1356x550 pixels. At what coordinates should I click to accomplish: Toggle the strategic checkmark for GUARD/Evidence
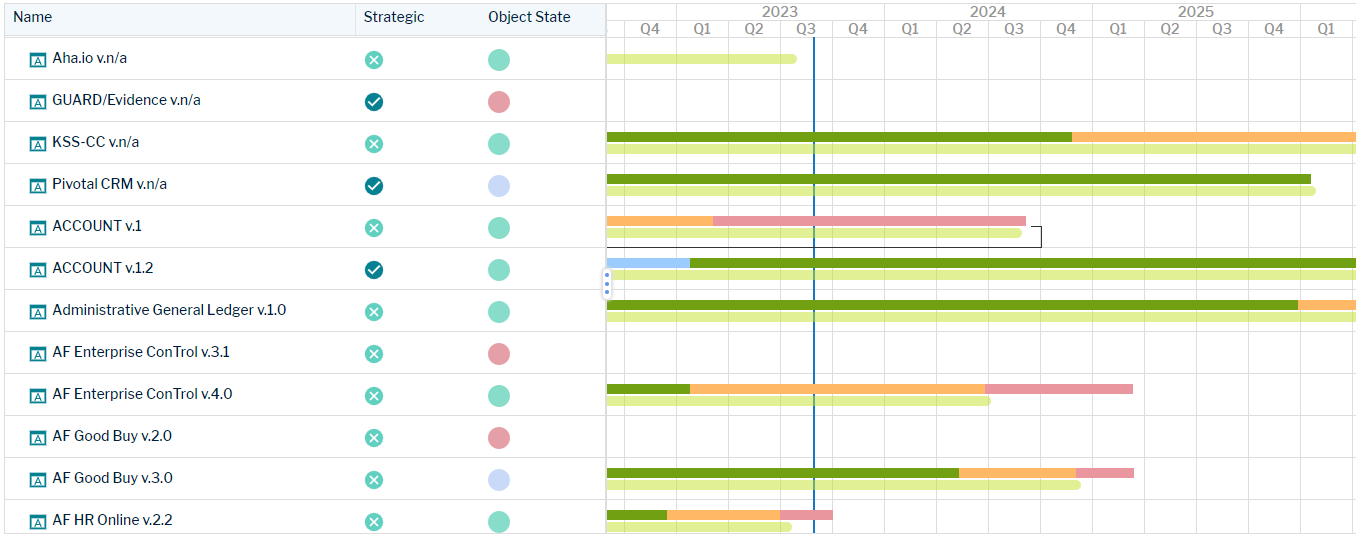pyautogui.click(x=374, y=102)
